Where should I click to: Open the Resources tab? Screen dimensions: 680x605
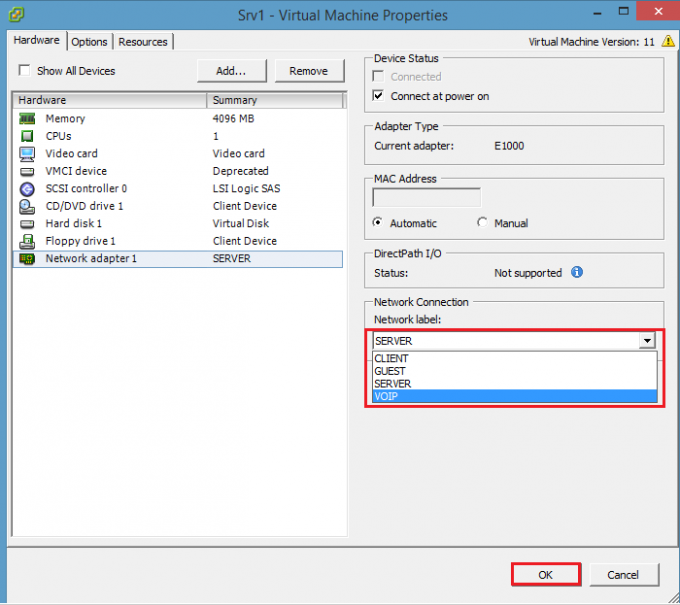(x=142, y=42)
